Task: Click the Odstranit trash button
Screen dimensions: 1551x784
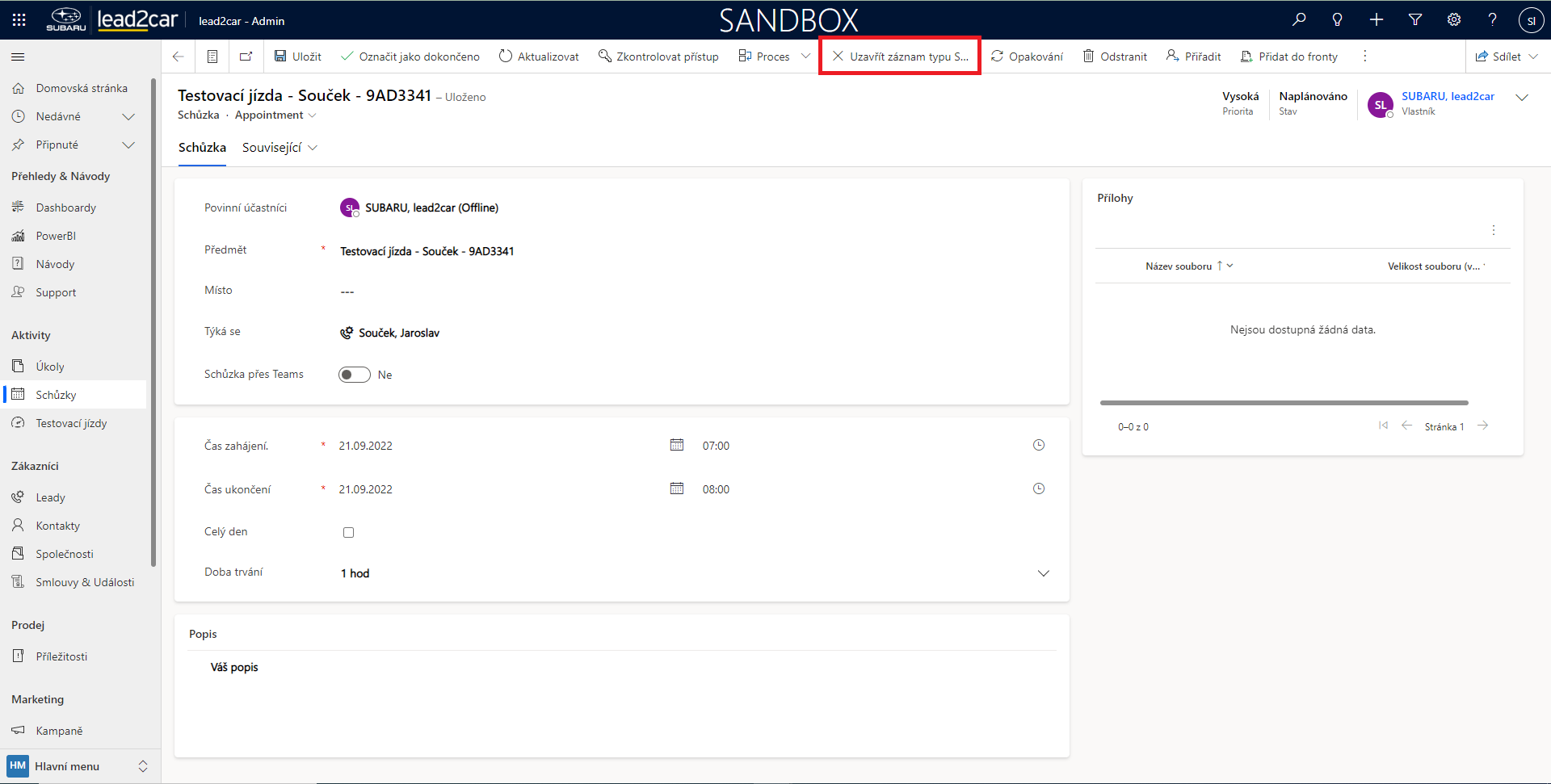Action: click(1115, 57)
